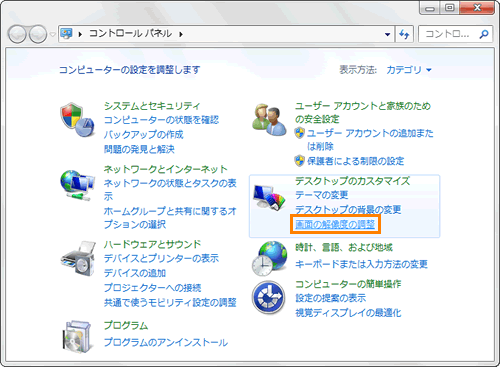Screen dimensions: 500x367
Task: Click the Control Panel icon in address bar
Action: [66, 34]
